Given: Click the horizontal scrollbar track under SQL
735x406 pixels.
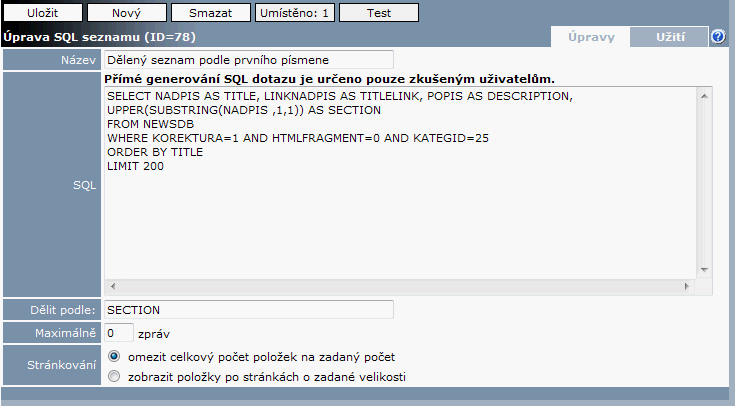Looking at the screenshot, I should coord(400,286).
